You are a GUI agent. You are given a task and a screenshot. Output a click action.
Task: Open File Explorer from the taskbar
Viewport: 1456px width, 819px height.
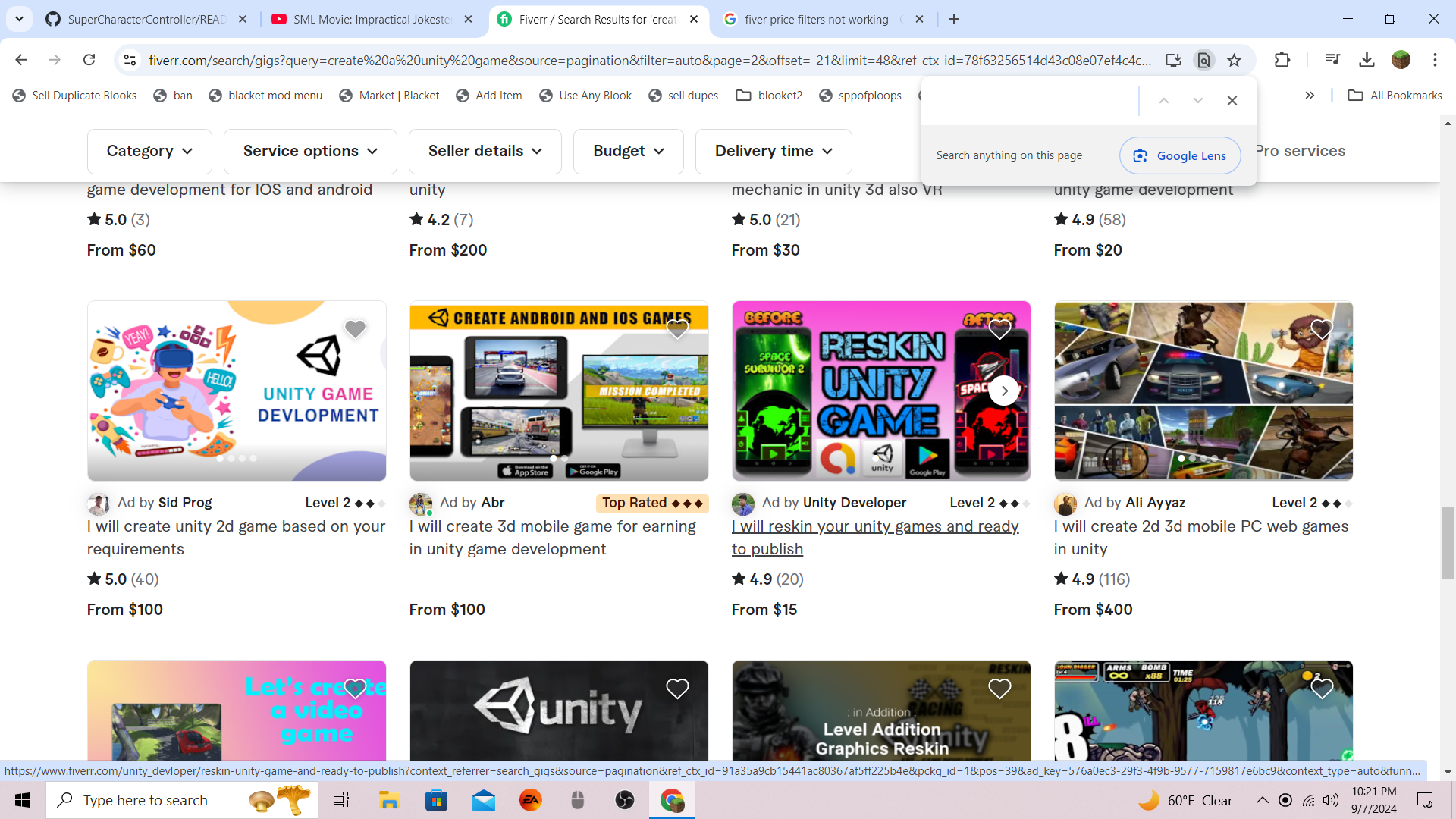point(389,800)
